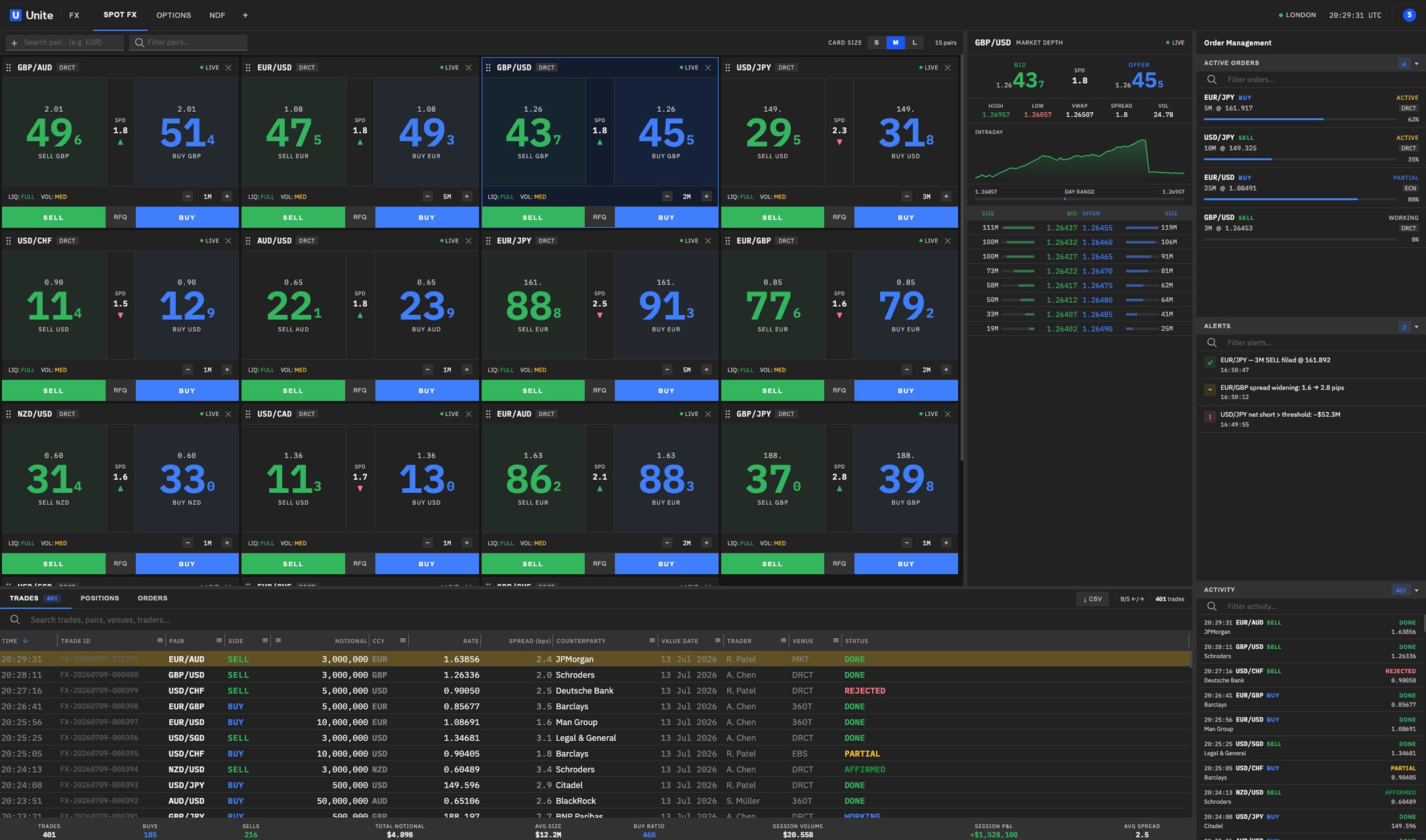The image size is (1426, 840).
Task: Click magnifier icon in Filter activity
Action: point(1212,606)
